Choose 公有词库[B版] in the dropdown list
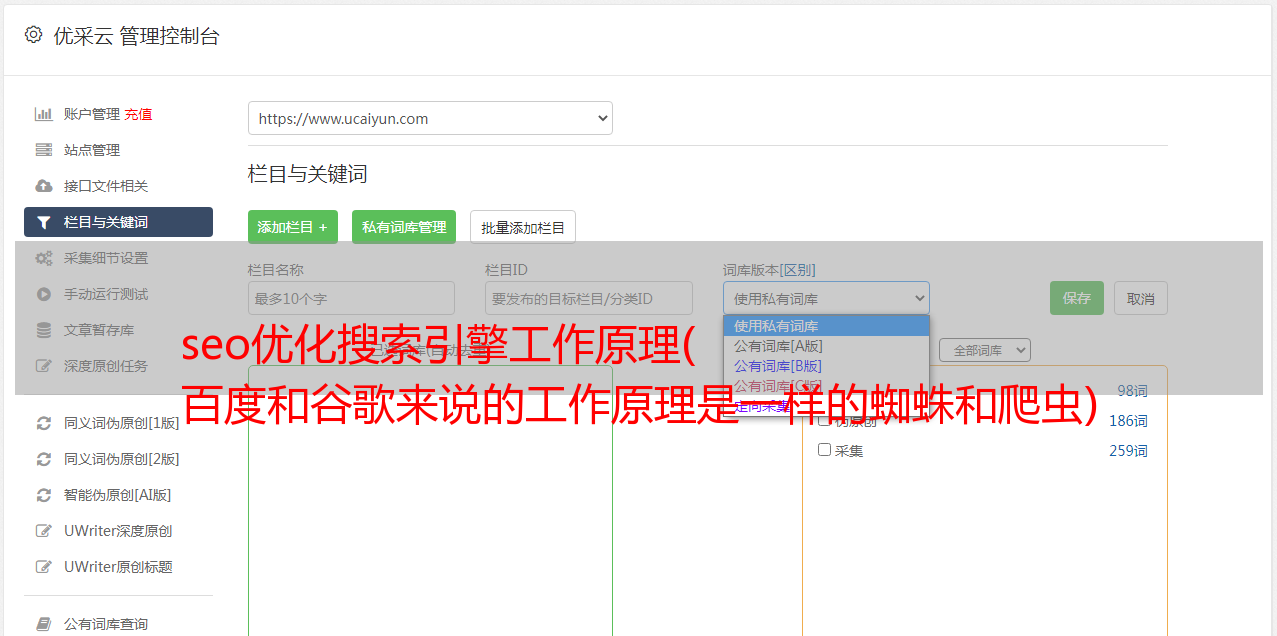1277x636 pixels. pos(826,366)
